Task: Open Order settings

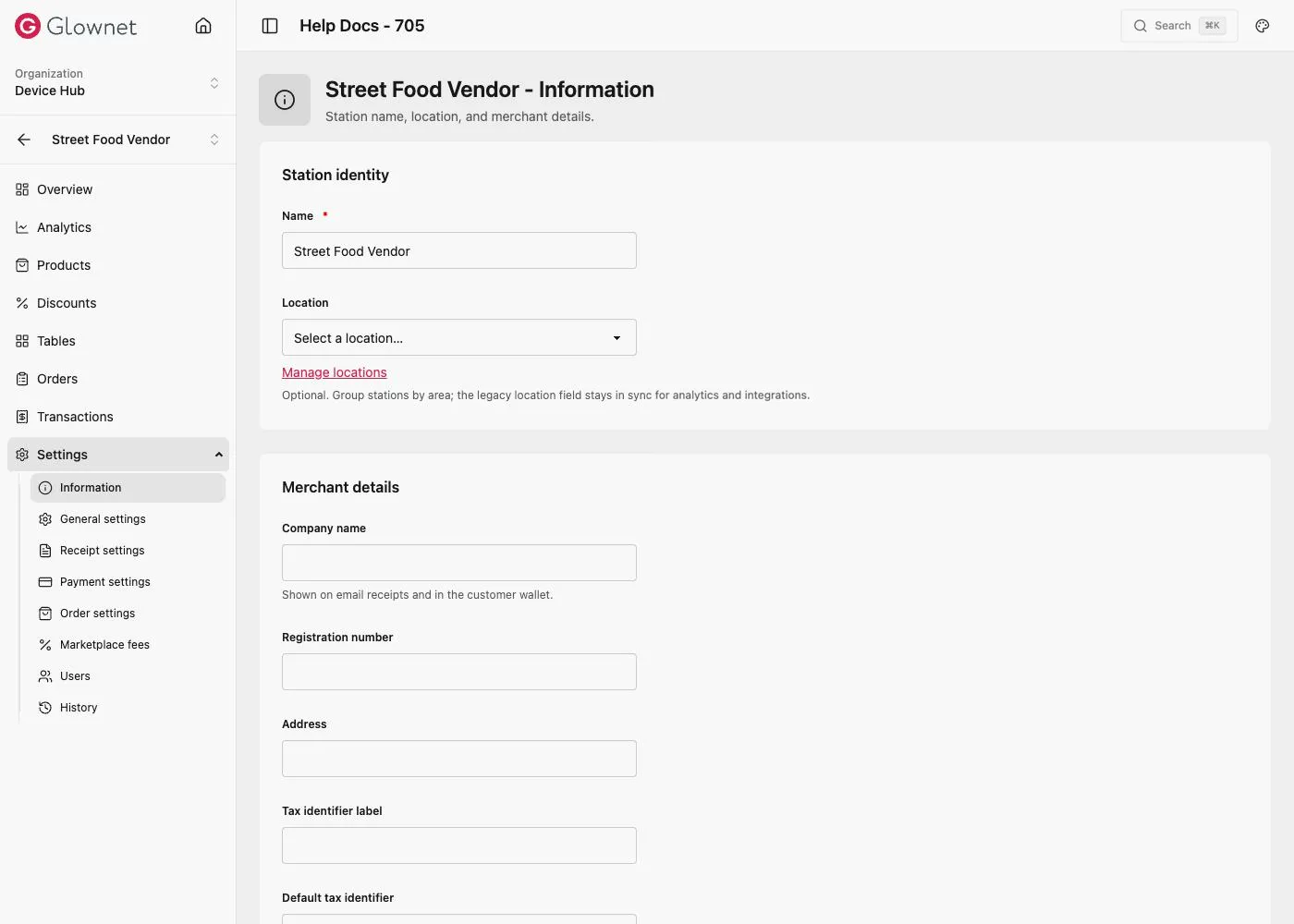Action: point(128,614)
